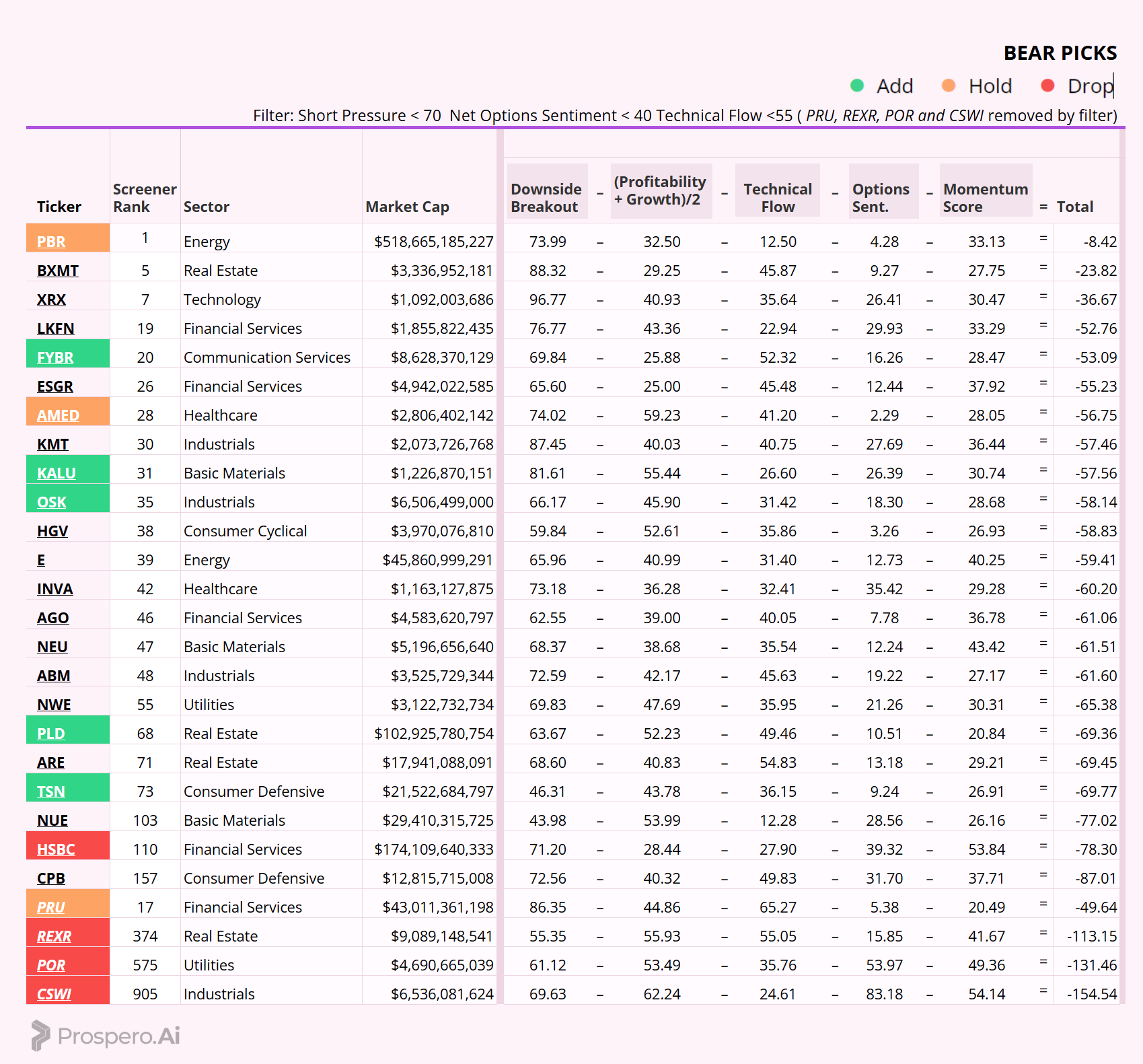Click the filter description text line
Image resolution: width=1143 pixels, height=1064 pixels.
point(685,116)
